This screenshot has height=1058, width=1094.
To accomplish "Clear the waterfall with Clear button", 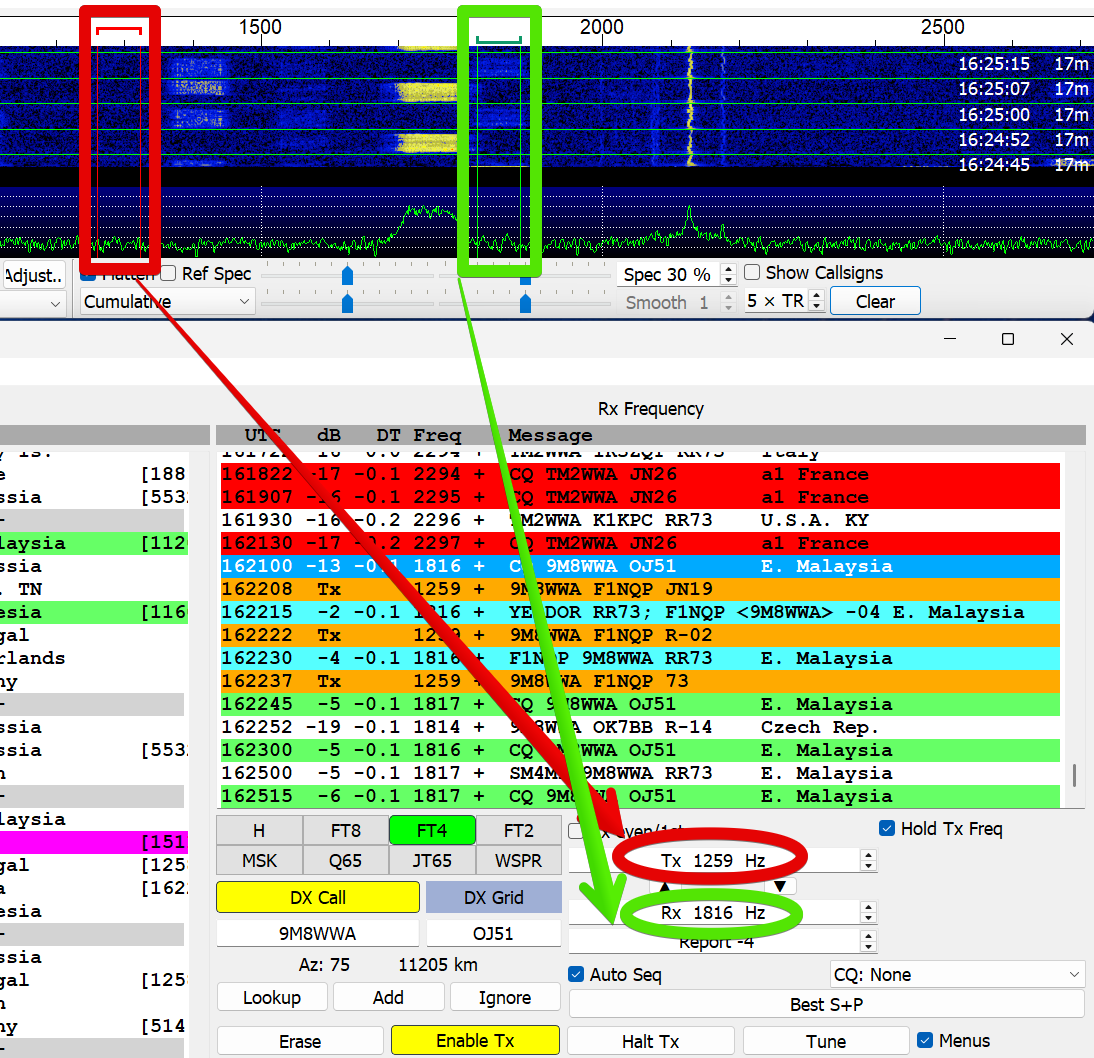I will pyautogui.click(x=875, y=301).
